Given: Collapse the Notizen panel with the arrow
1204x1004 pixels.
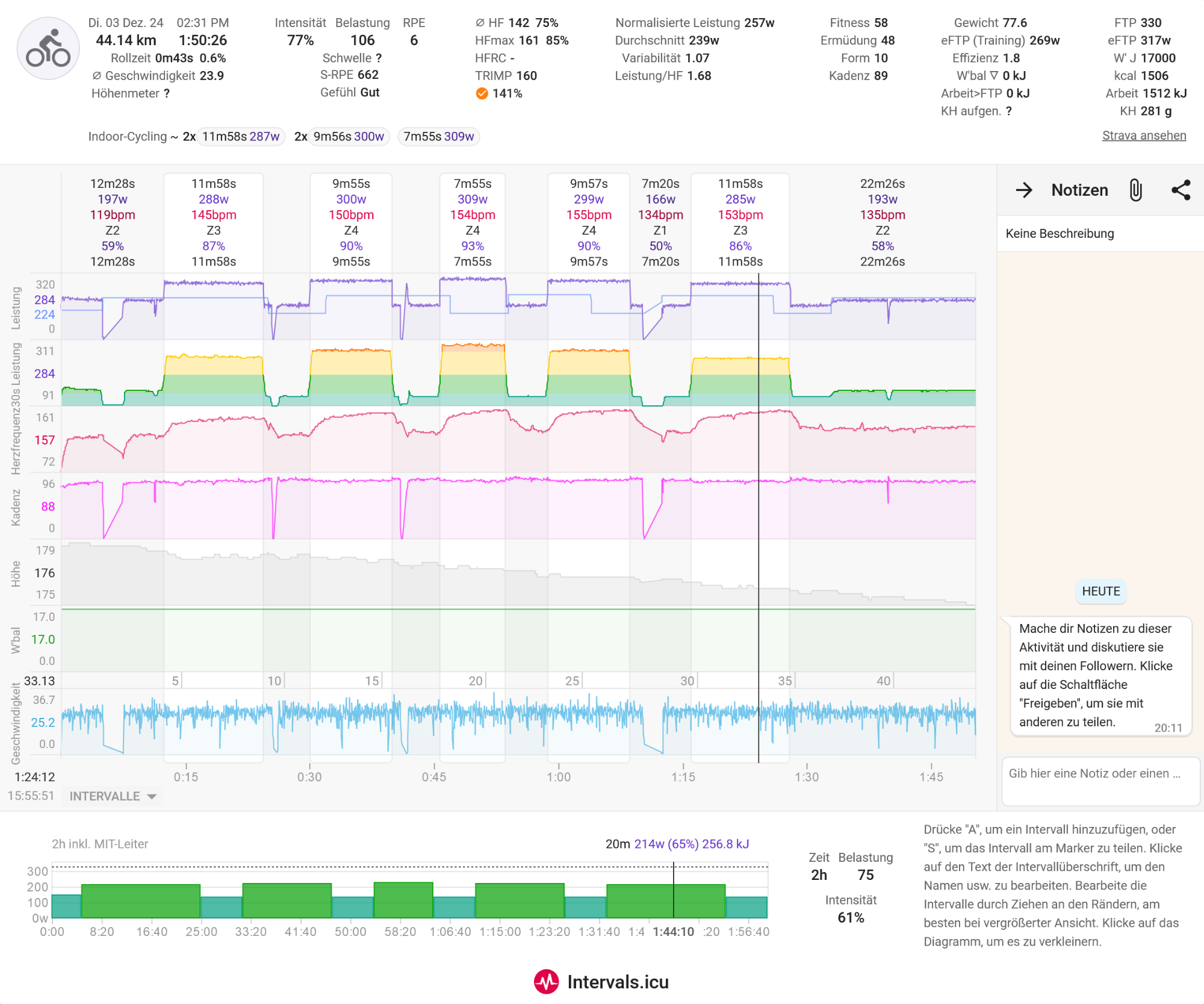Looking at the screenshot, I should 1023,190.
